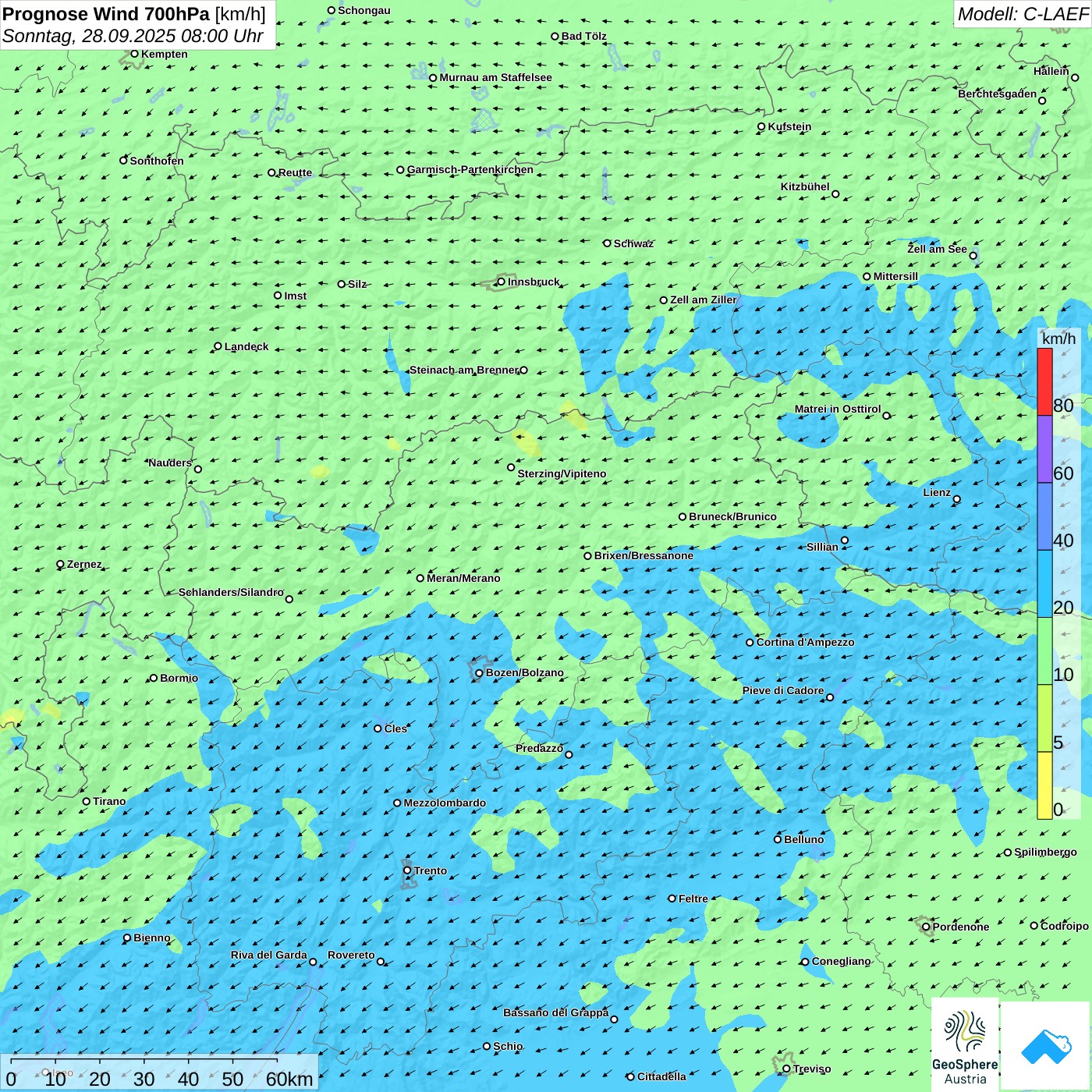Click the 'km/h' legend heading
Screen dimensions: 1092x1092
click(1058, 339)
